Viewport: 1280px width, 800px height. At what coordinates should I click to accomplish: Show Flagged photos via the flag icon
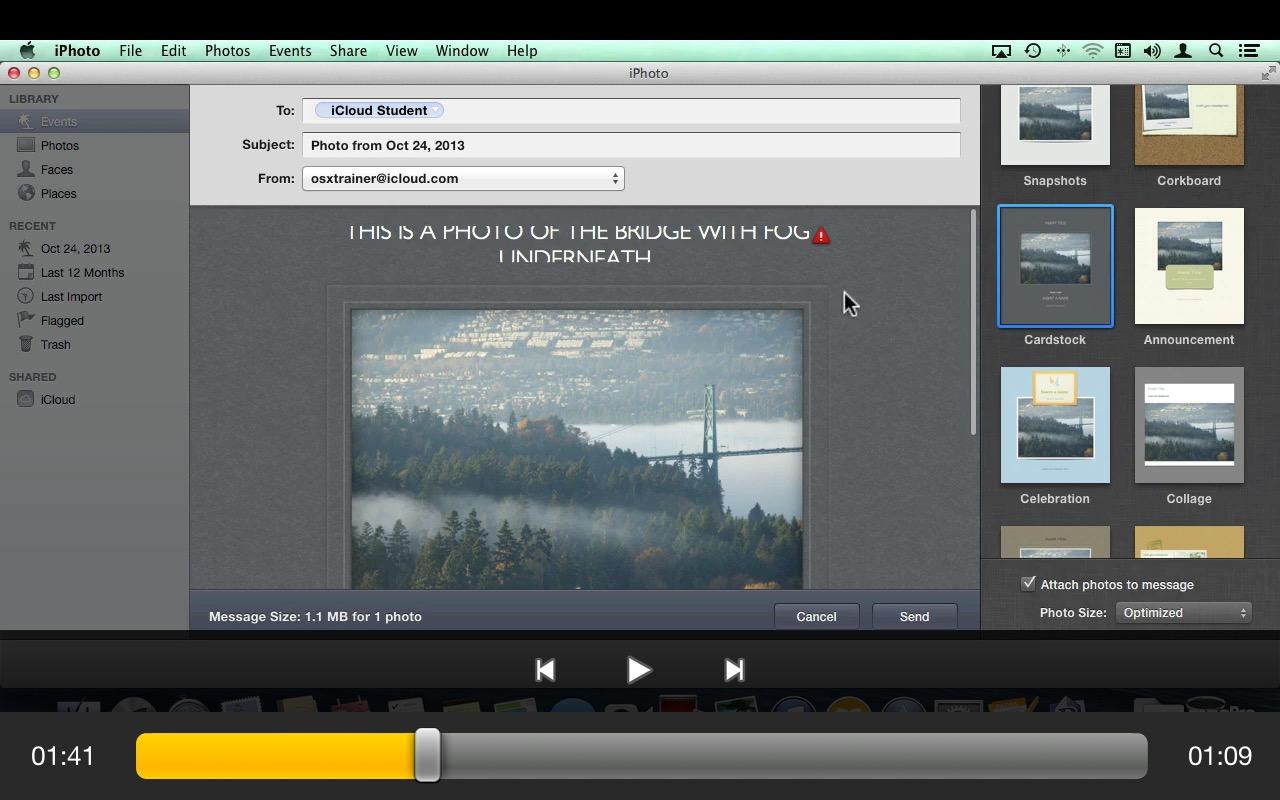[26, 321]
